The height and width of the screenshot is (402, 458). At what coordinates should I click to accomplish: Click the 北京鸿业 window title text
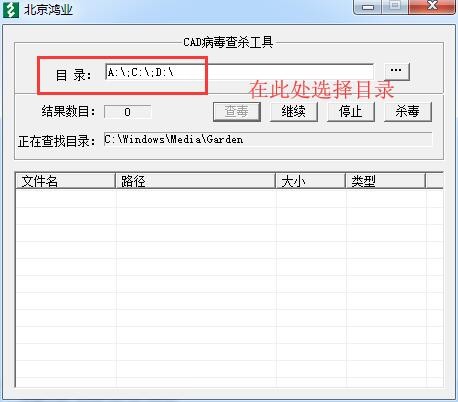click(48, 10)
